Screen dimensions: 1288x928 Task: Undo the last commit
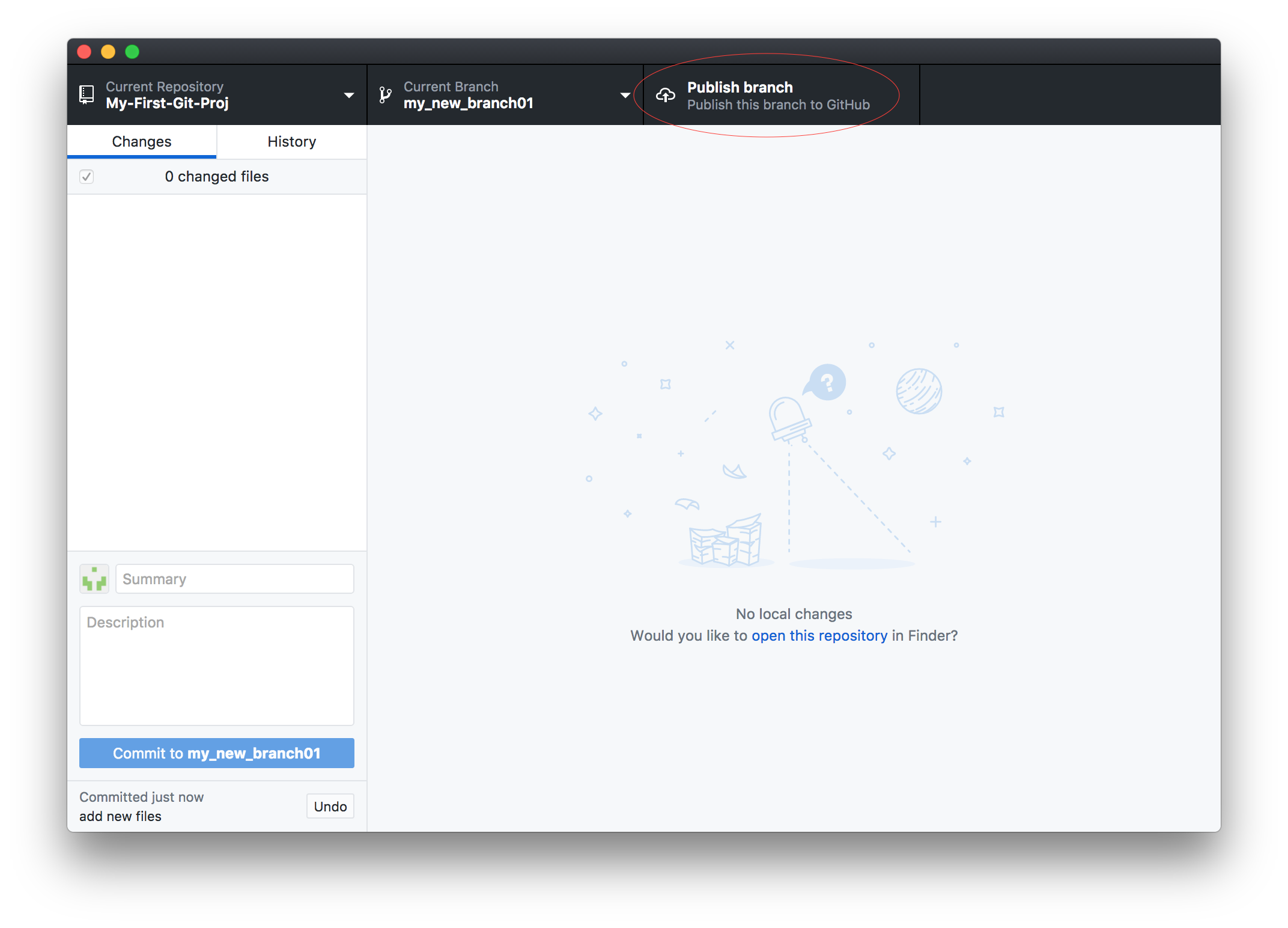[x=330, y=806]
